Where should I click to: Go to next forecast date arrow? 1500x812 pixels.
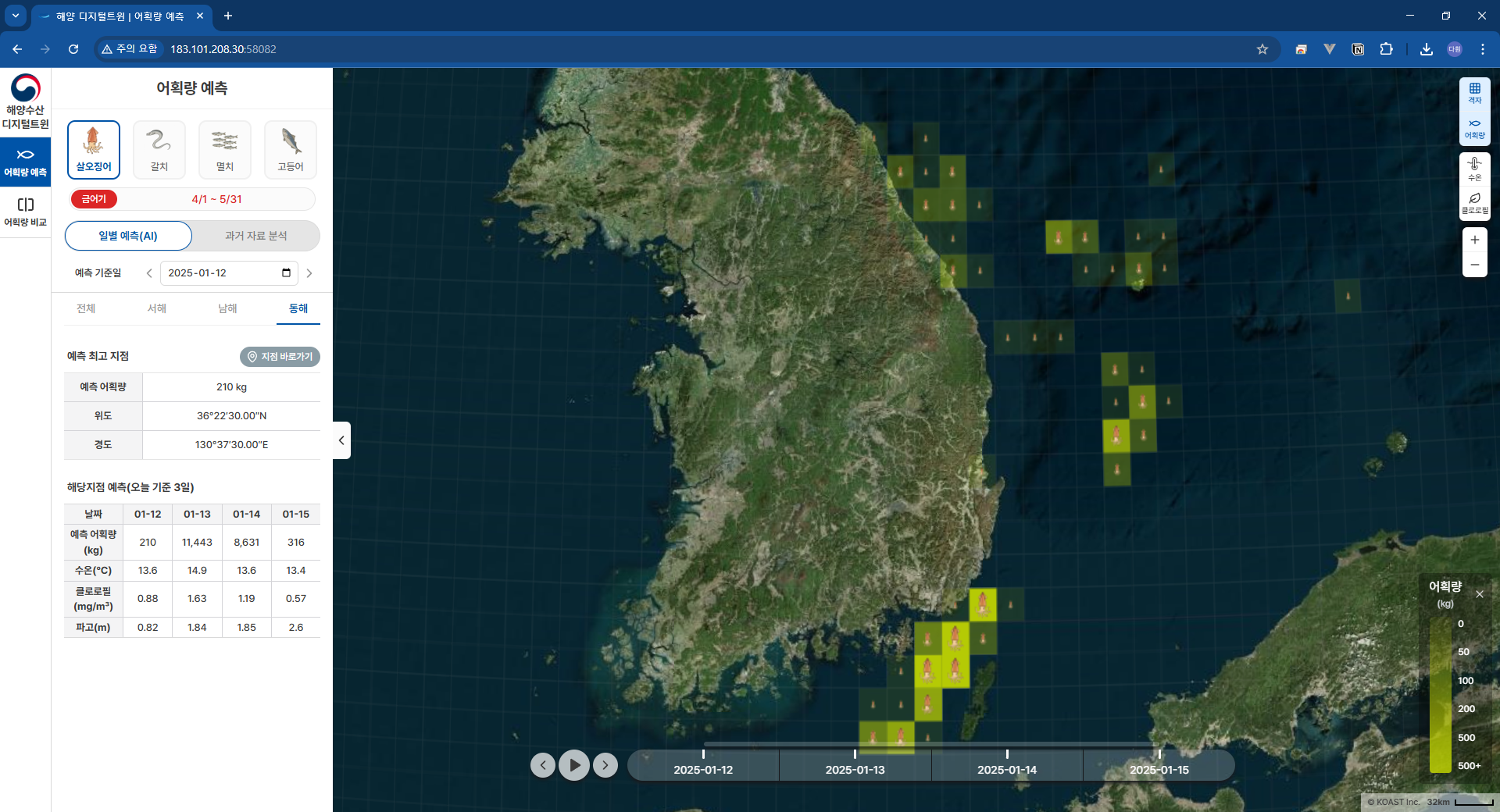[x=309, y=273]
